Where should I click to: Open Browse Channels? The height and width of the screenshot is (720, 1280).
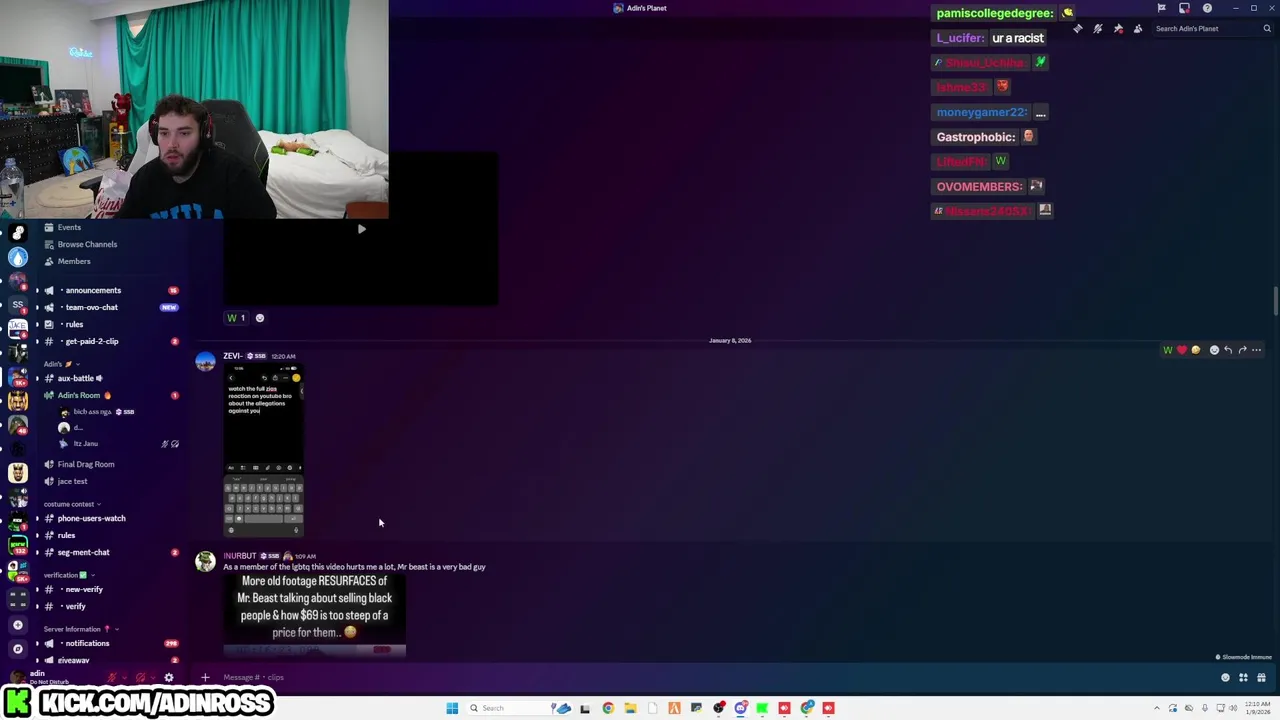pos(87,244)
